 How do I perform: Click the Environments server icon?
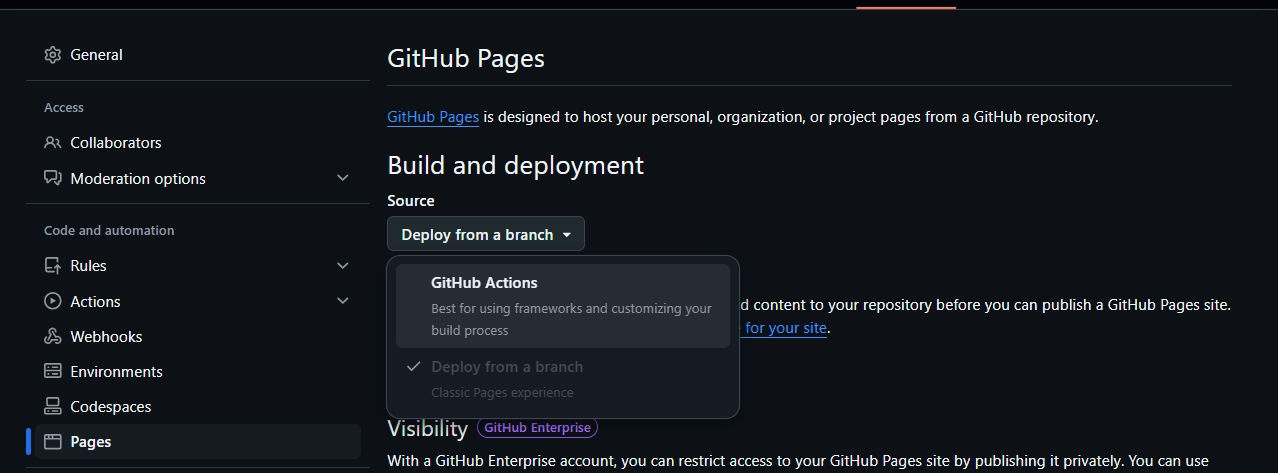point(53,371)
